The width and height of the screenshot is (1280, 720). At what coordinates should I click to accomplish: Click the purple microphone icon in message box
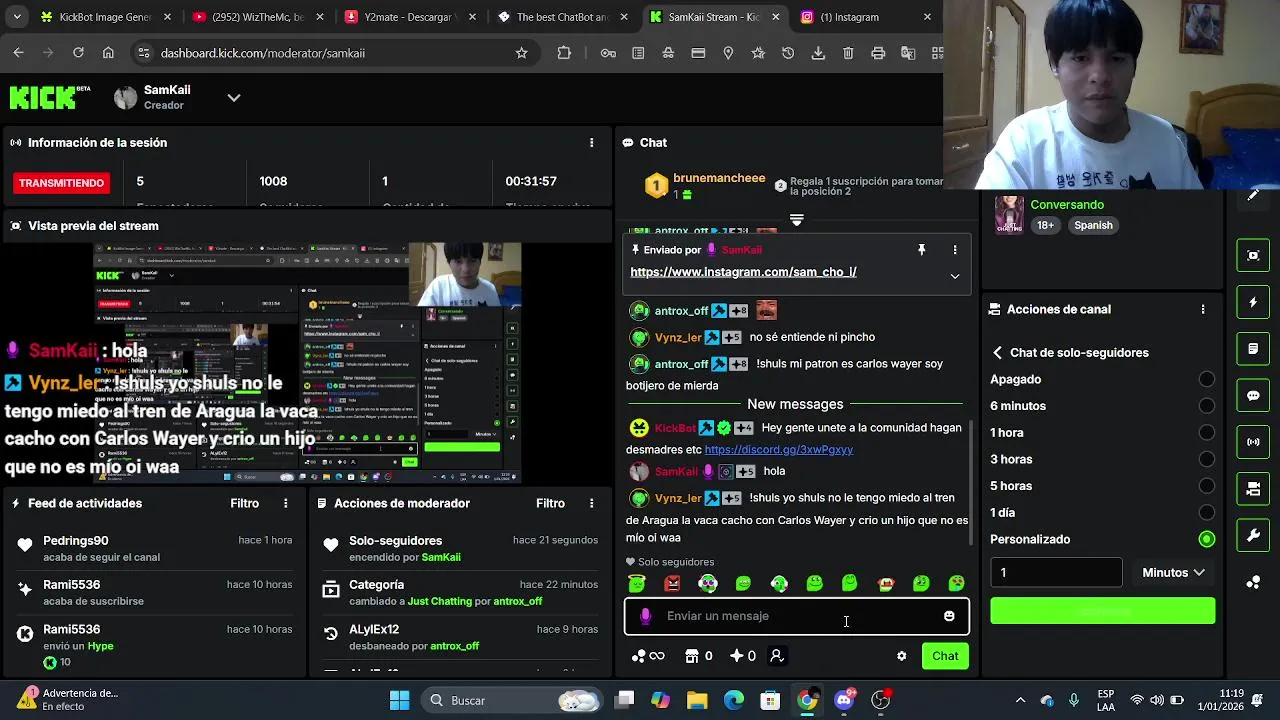pos(645,616)
